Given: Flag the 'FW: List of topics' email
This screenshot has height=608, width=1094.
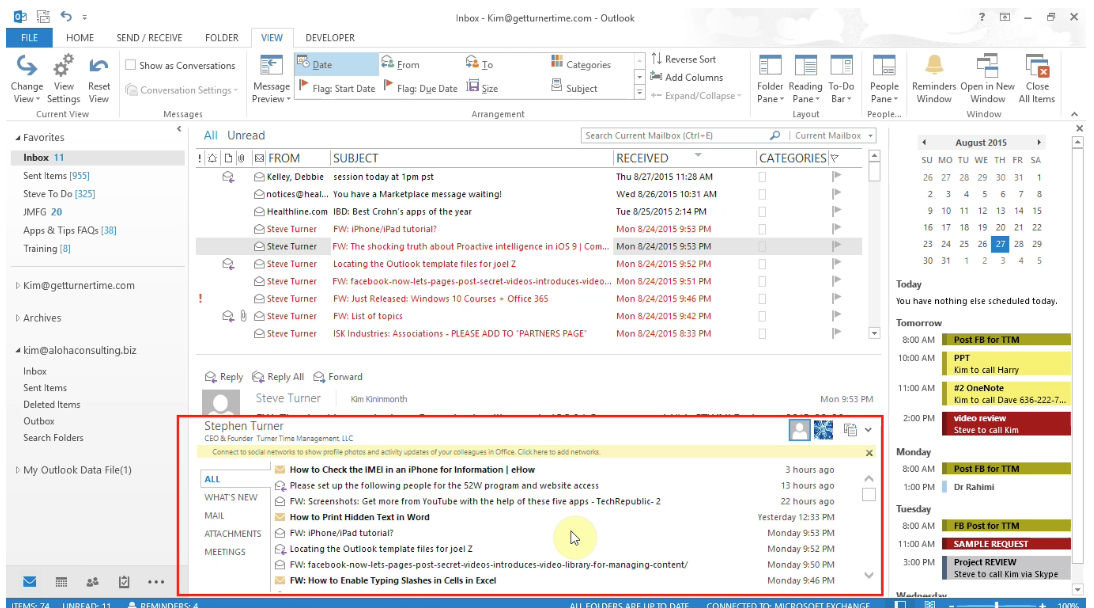Looking at the screenshot, I should click(836, 316).
